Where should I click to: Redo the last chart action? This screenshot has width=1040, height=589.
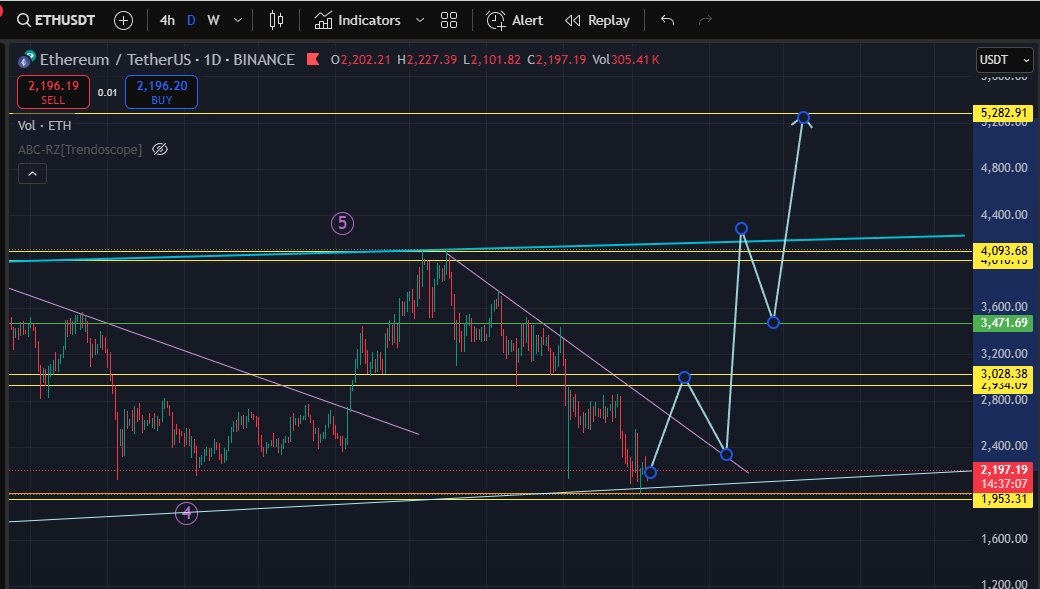[x=705, y=19]
